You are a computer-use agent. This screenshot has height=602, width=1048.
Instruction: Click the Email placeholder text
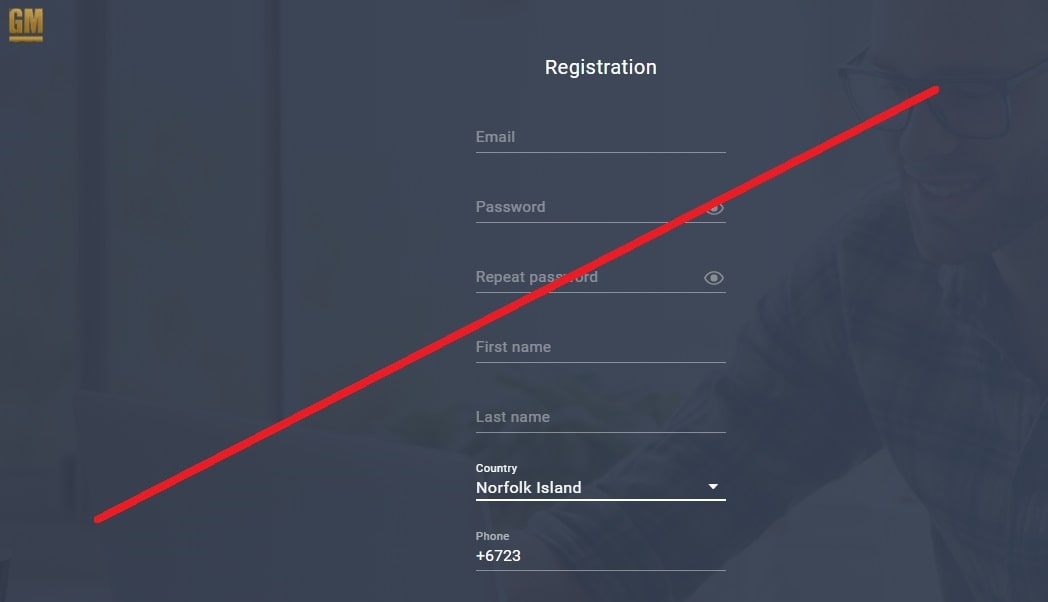495,137
